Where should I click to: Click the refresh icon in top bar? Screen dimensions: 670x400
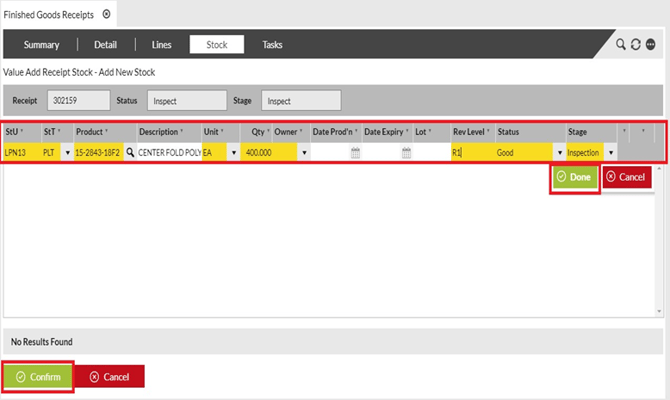[x=635, y=45]
